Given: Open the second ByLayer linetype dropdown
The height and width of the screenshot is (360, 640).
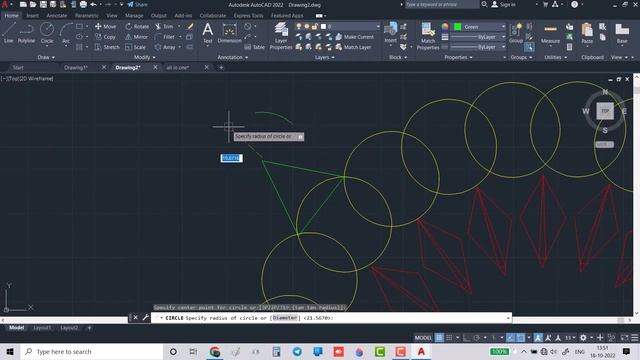Looking at the screenshot, I should [478, 47].
